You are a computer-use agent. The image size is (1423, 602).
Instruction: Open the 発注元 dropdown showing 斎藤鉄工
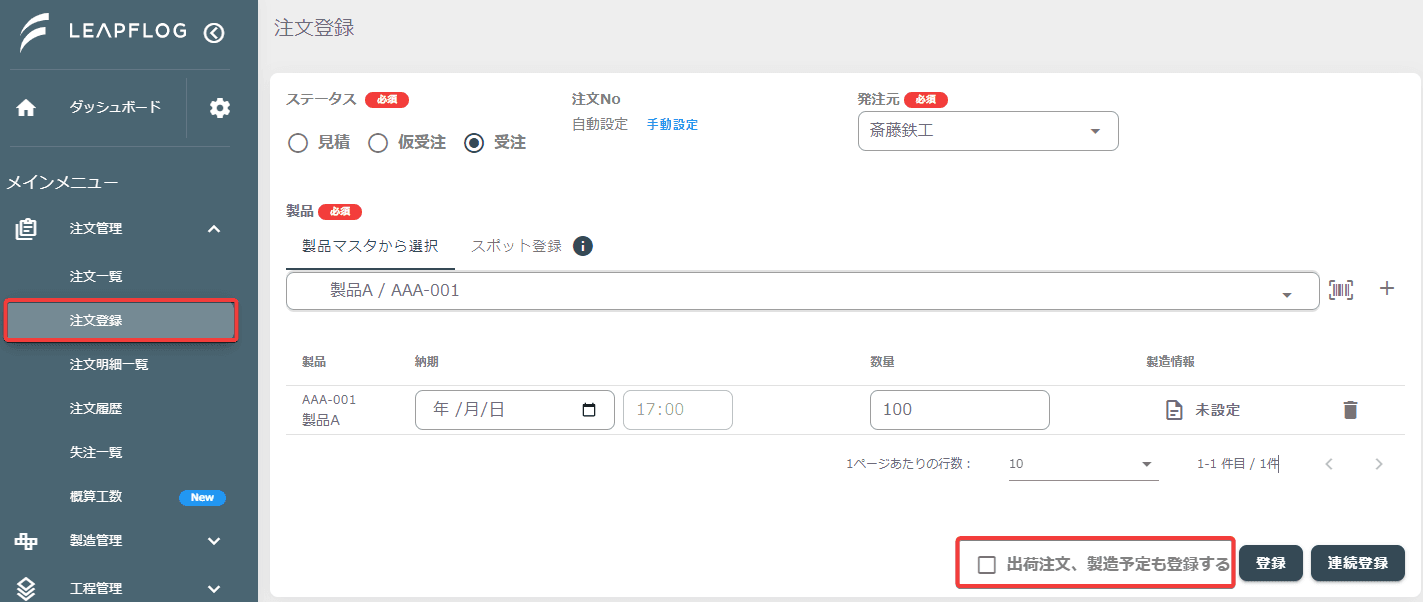click(x=988, y=131)
